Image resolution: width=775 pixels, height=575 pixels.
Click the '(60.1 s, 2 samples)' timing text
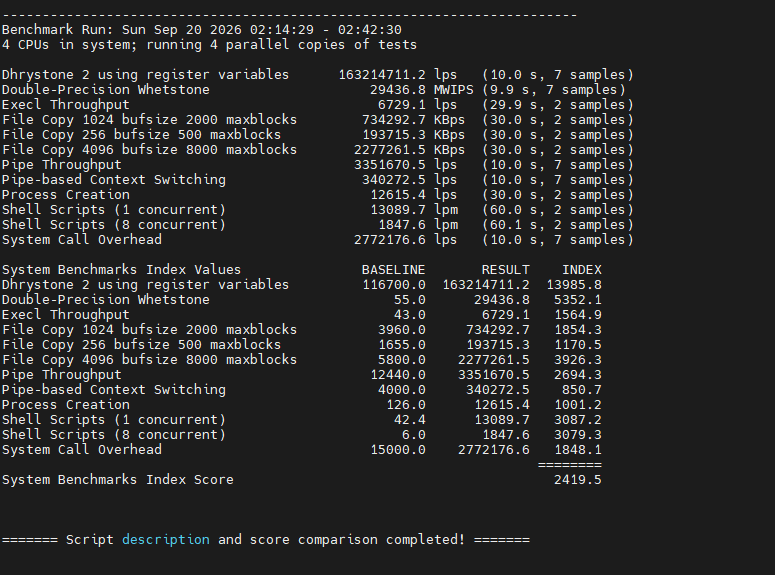558,224
